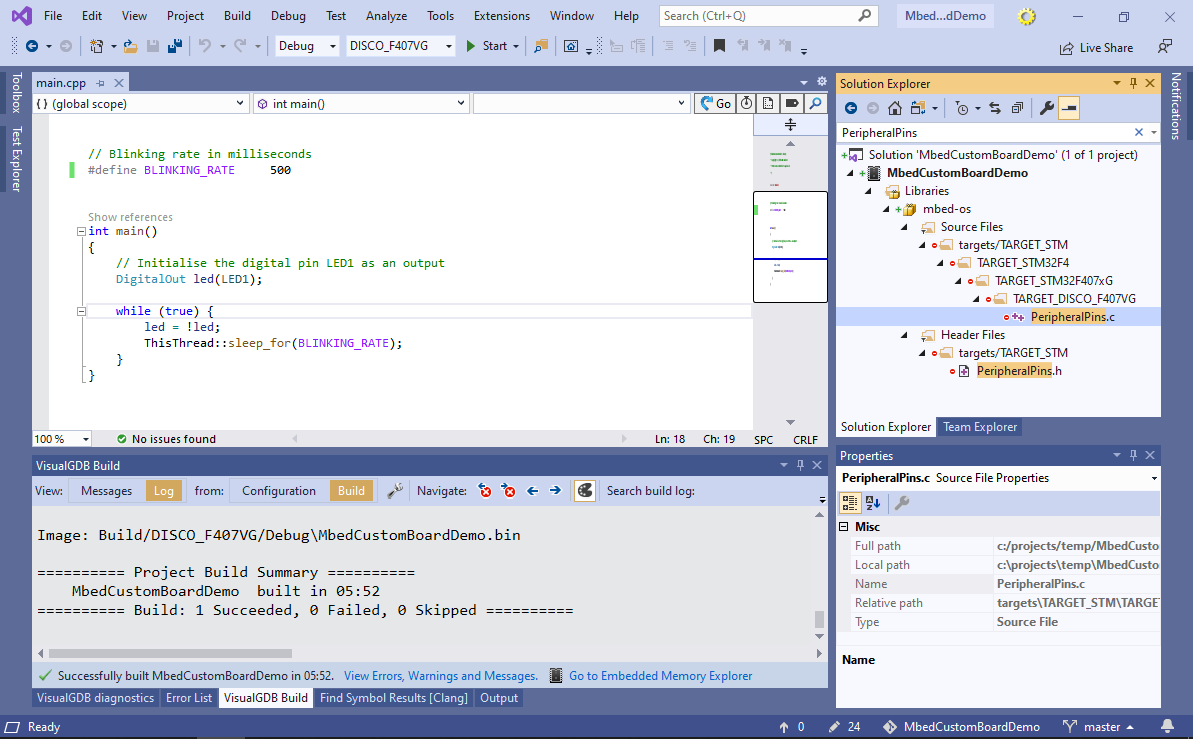The width and height of the screenshot is (1193, 739).
Task: Switch to the Error List tab
Action: [x=189, y=698]
